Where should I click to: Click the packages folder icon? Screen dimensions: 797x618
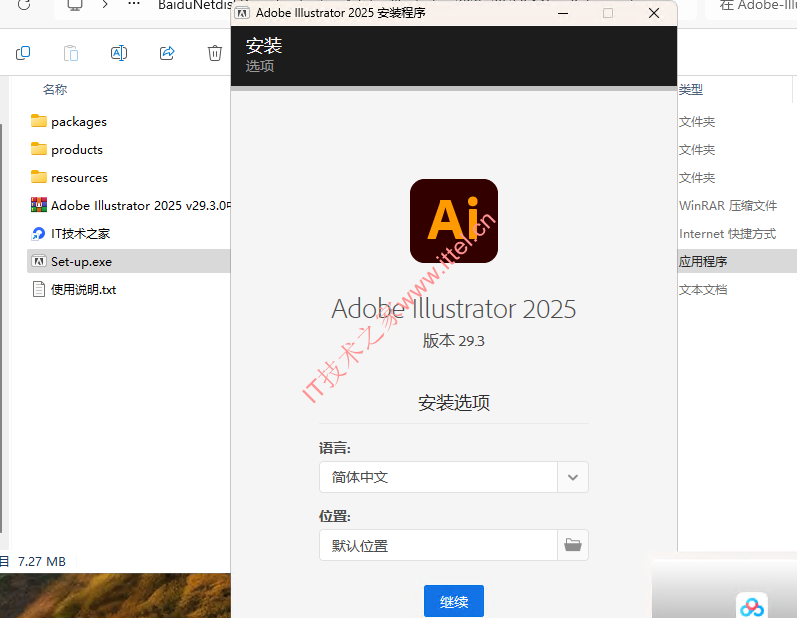click(x=39, y=121)
